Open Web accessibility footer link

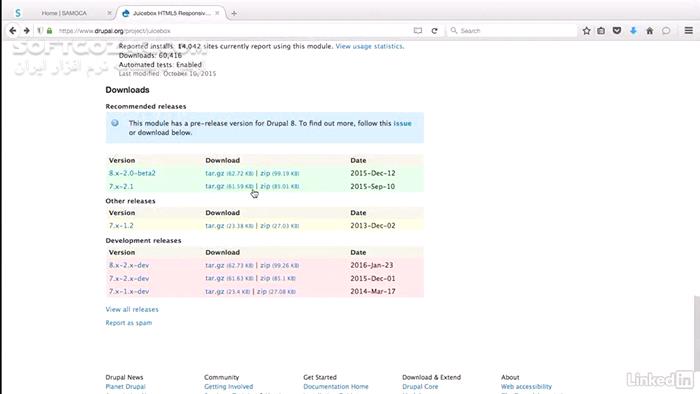coord(526,387)
